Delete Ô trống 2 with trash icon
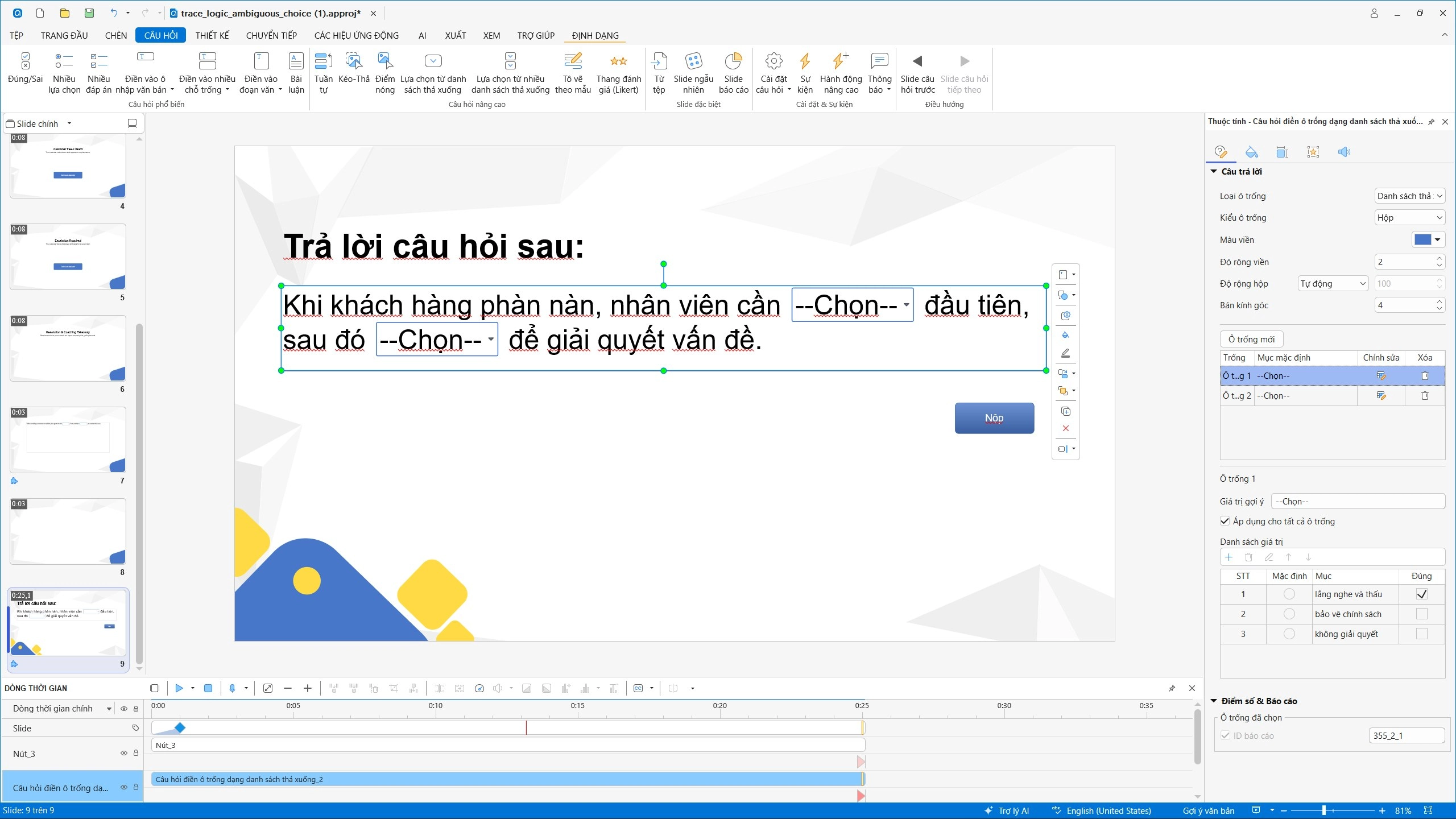The width and height of the screenshot is (1456, 819). [x=1425, y=396]
